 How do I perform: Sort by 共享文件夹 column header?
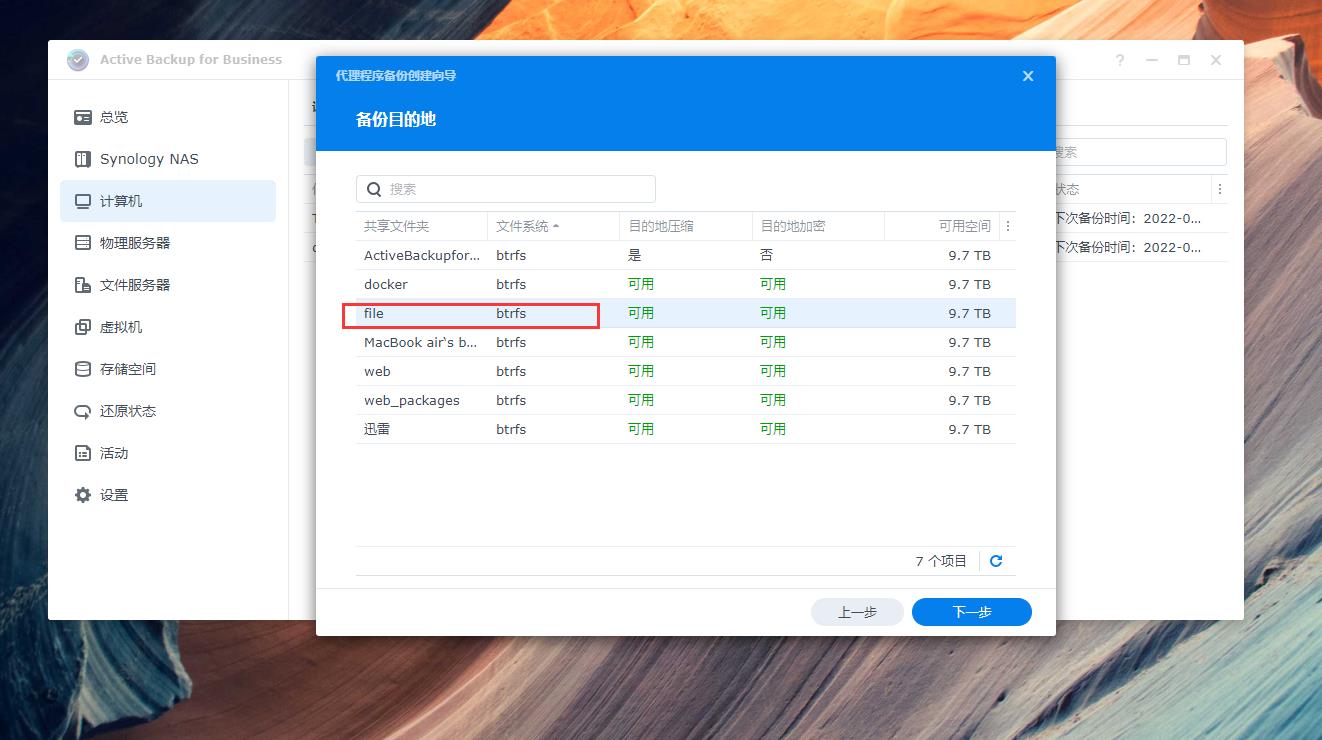click(x=422, y=226)
